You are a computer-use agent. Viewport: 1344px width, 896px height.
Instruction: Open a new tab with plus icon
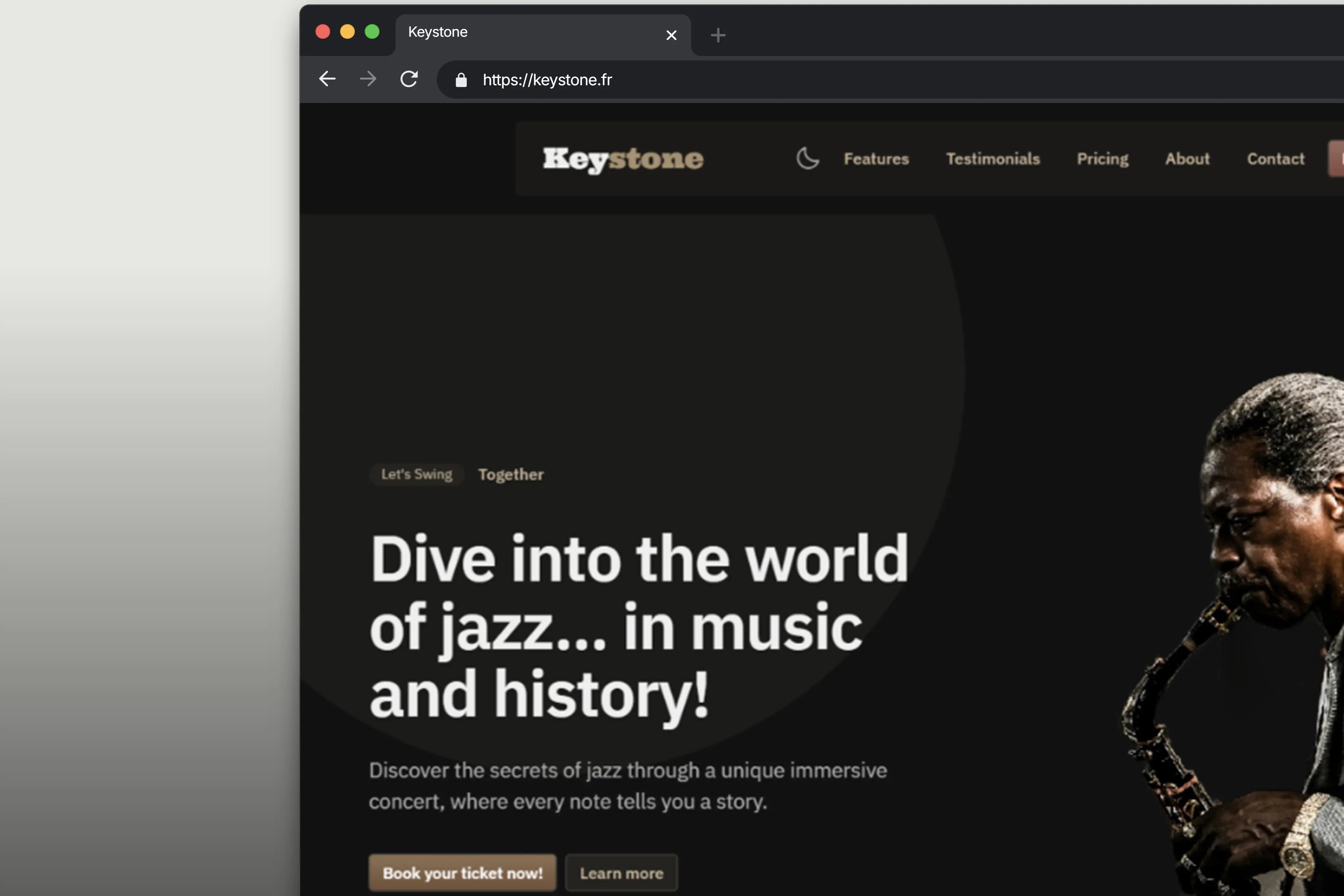[718, 35]
